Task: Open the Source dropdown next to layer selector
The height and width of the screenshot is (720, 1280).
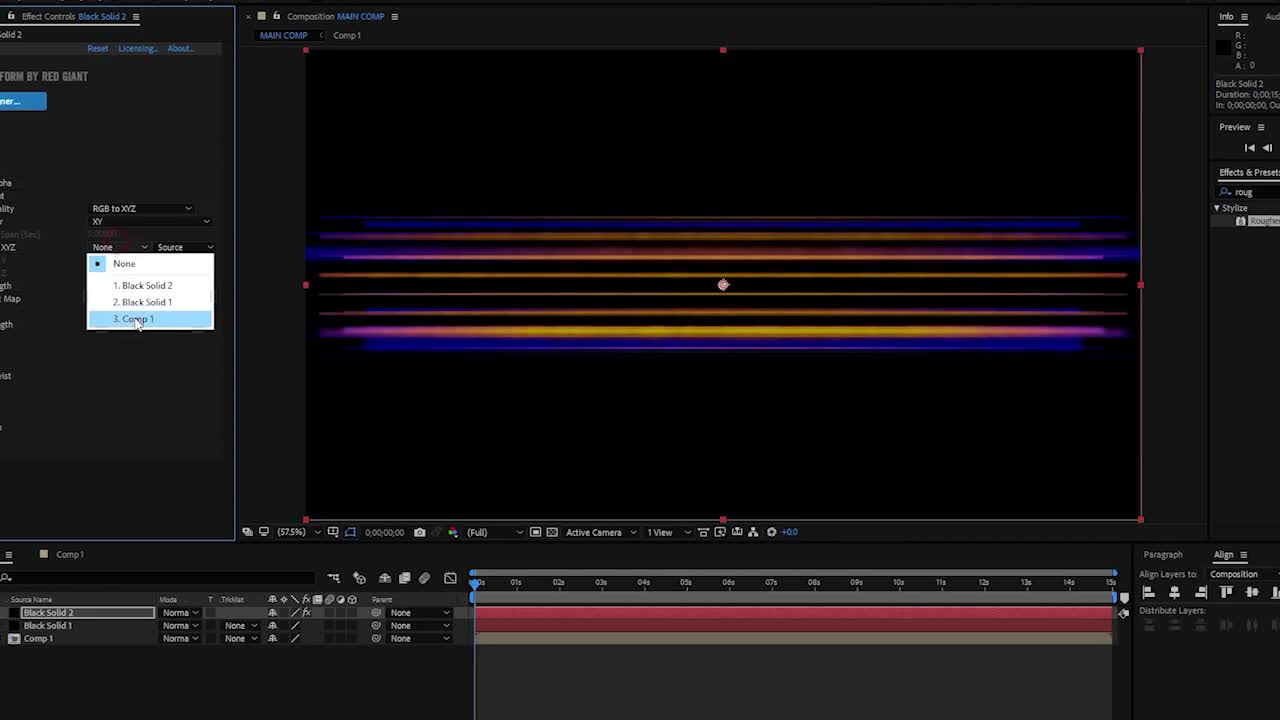Action: [185, 247]
